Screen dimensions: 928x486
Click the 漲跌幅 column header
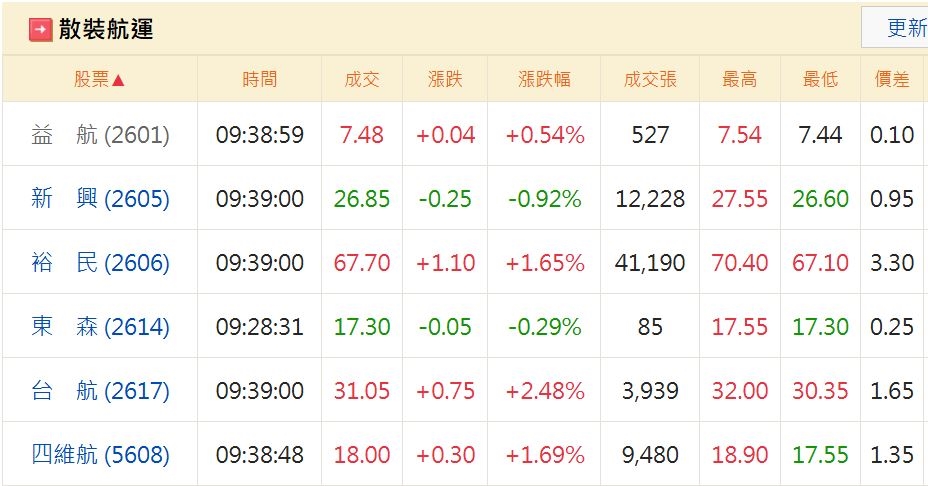click(544, 80)
